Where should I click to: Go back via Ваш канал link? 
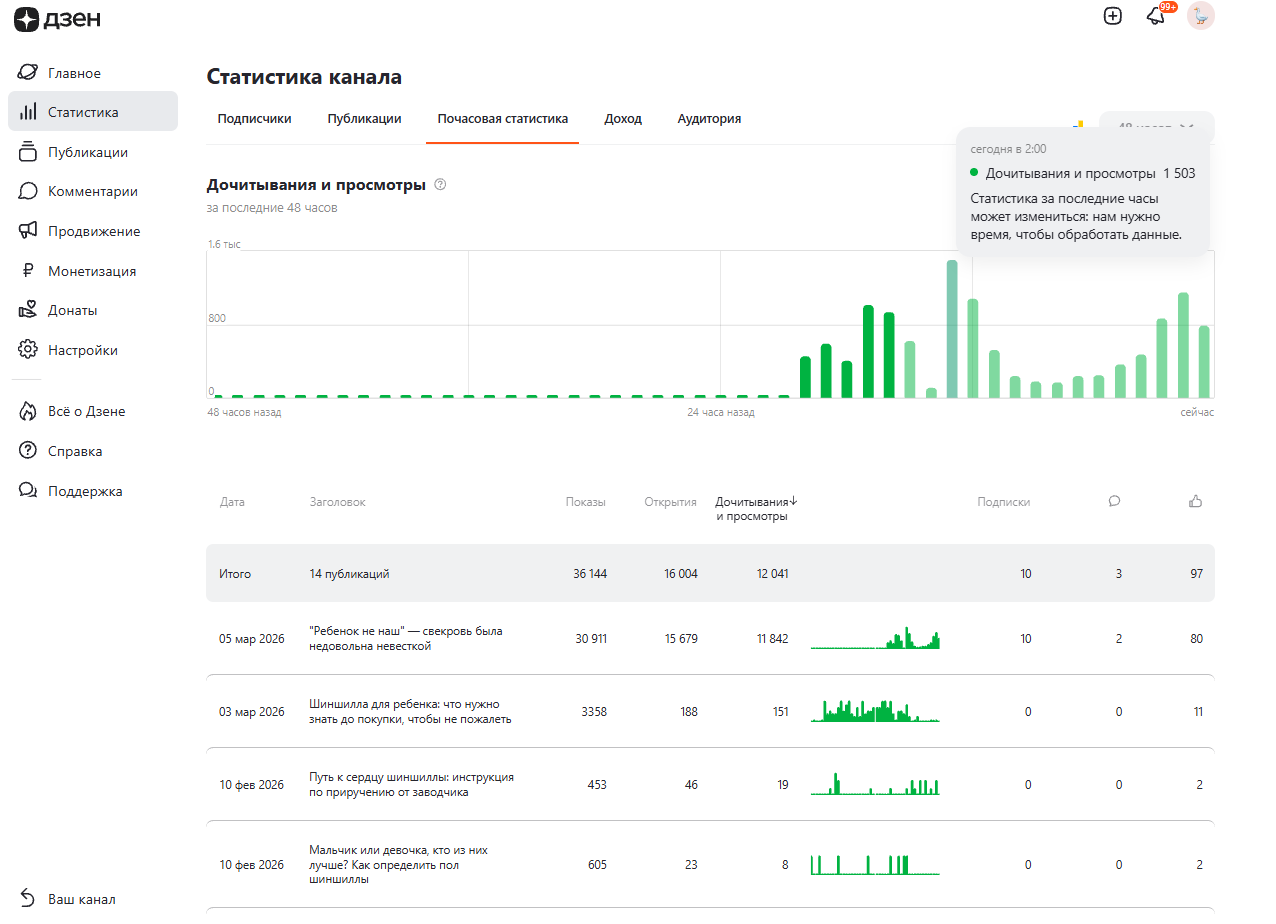81,899
